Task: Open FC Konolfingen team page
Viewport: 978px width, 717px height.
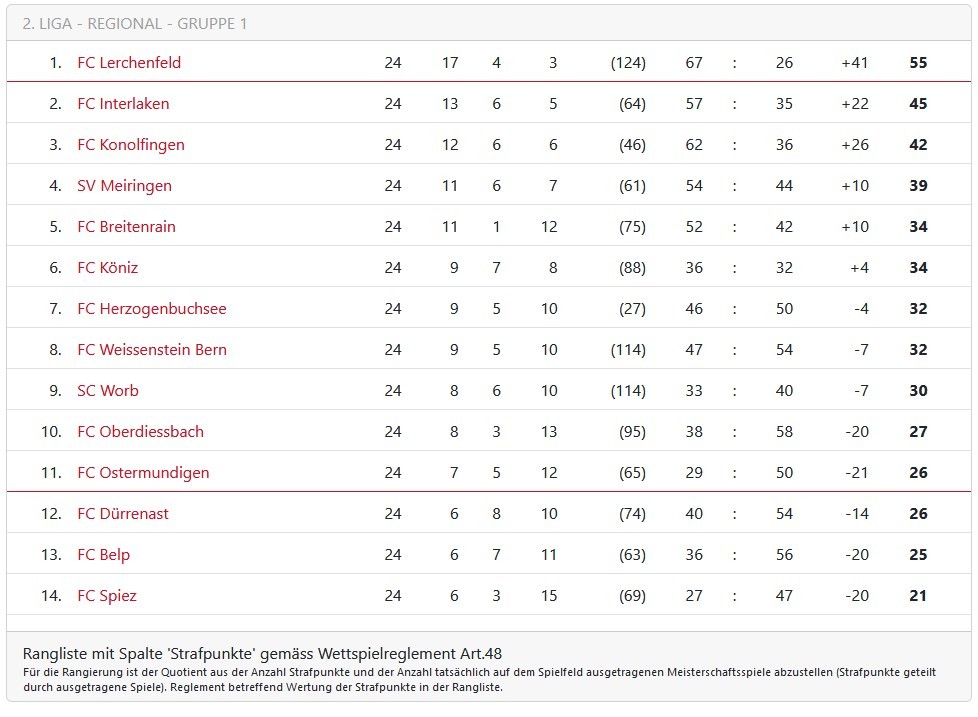Action: [x=131, y=145]
